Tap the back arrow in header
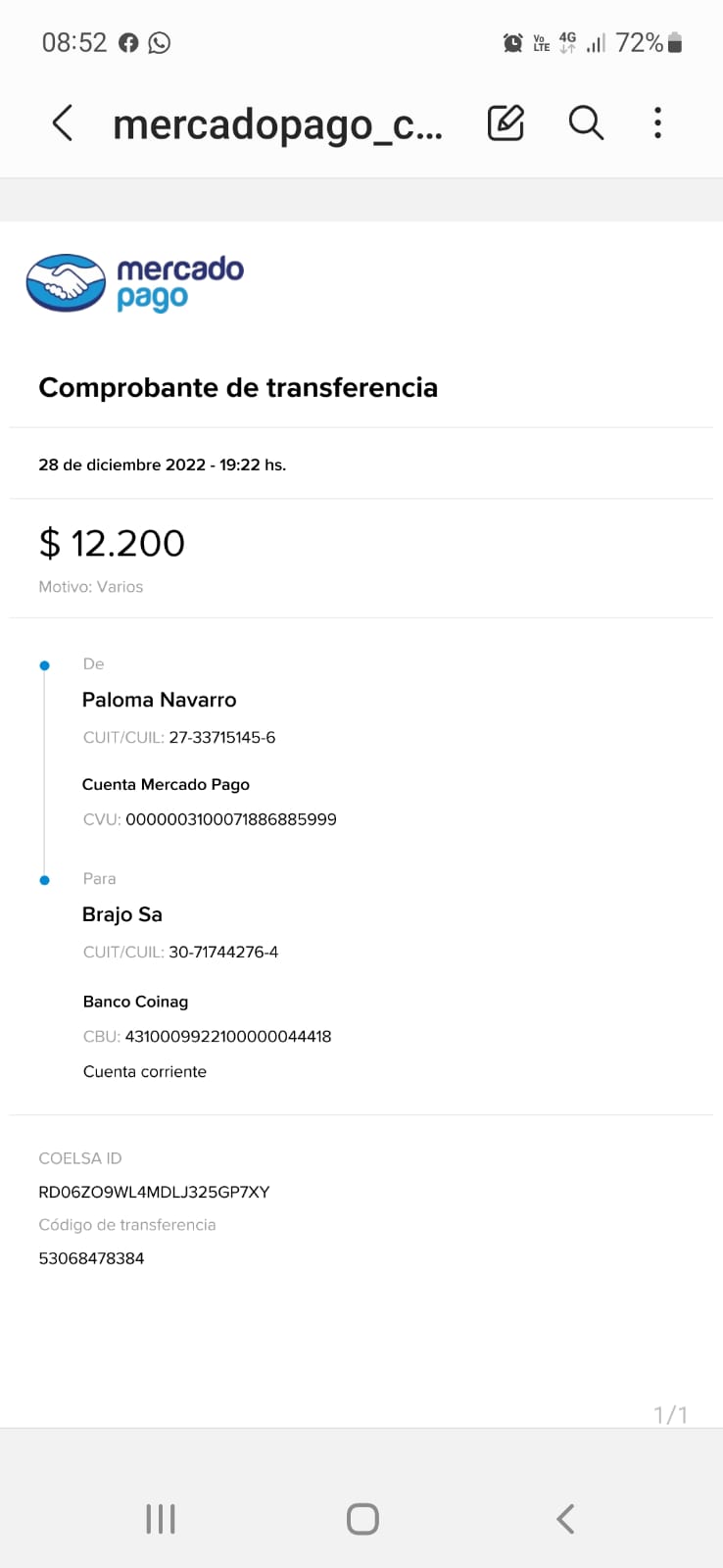Viewport: 723px width, 1568px height. pyautogui.click(x=63, y=123)
